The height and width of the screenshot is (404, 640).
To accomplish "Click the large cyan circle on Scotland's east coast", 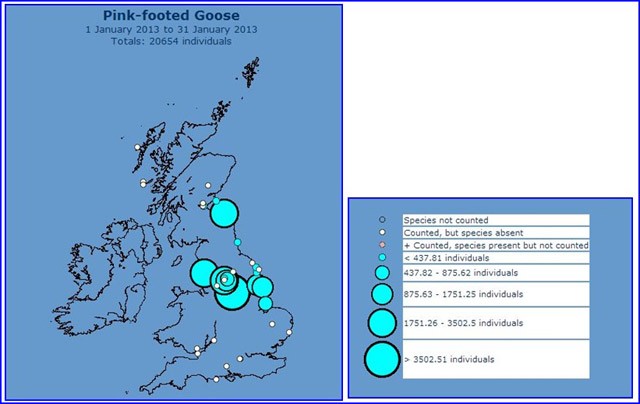I will (x=224, y=213).
